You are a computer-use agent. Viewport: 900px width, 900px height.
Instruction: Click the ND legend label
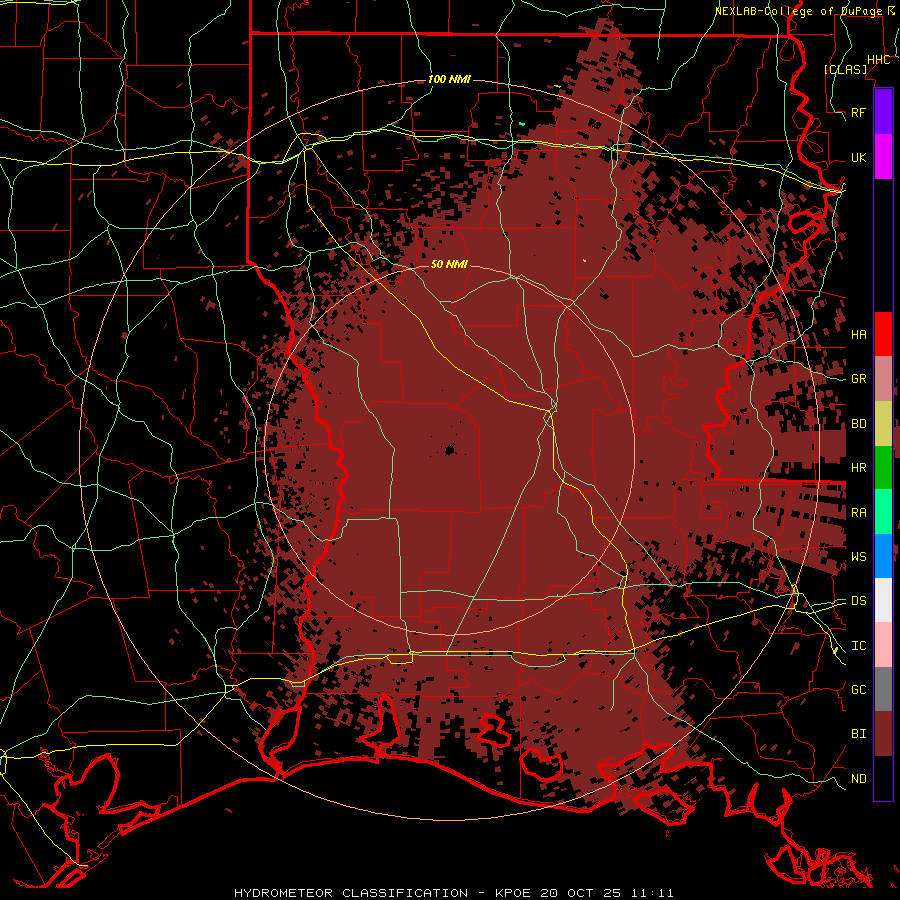click(x=858, y=779)
